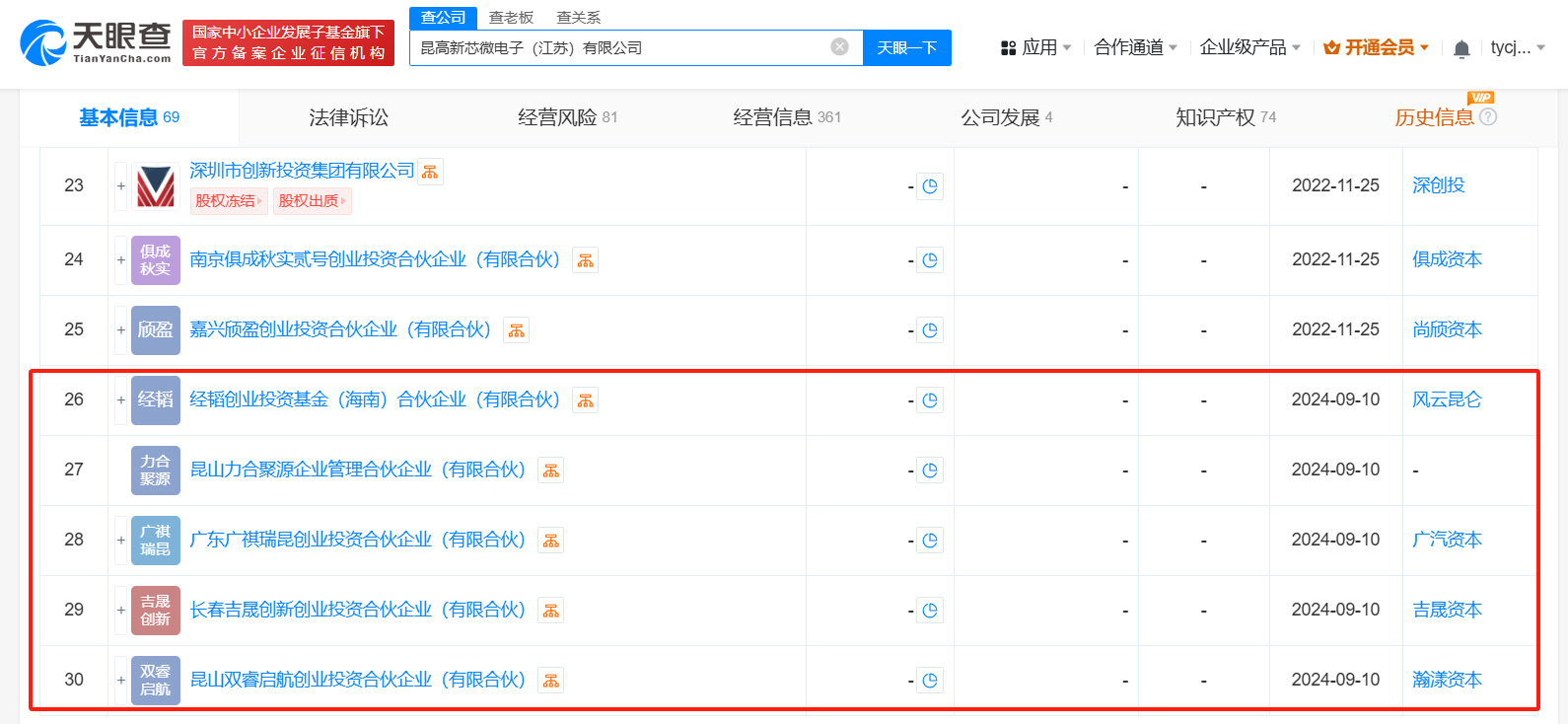Open the 合作通道 dropdown
This screenshot has width=1568, height=724.
[x=1136, y=47]
